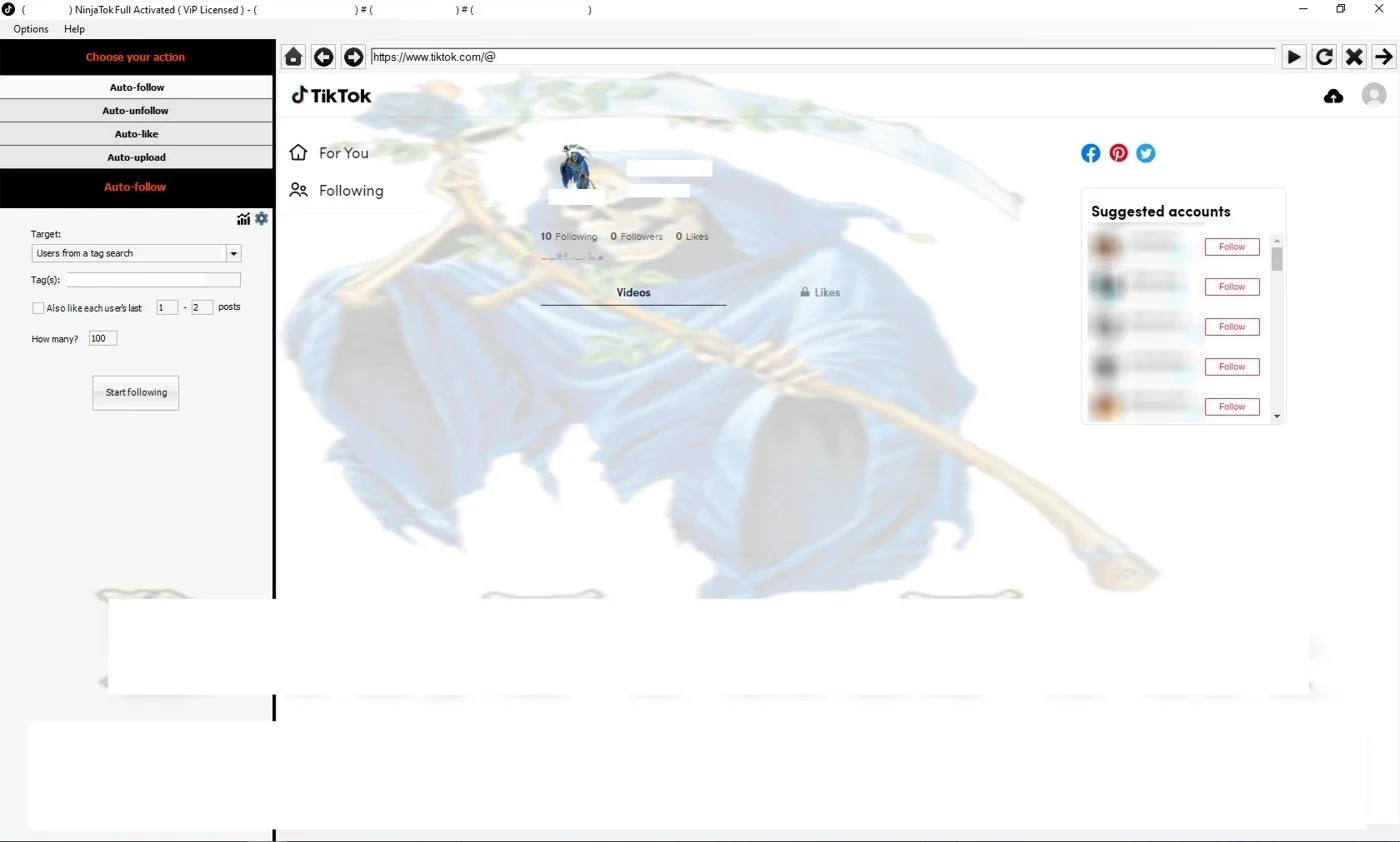Navigate back in the embedded browser

tap(323, 57)
